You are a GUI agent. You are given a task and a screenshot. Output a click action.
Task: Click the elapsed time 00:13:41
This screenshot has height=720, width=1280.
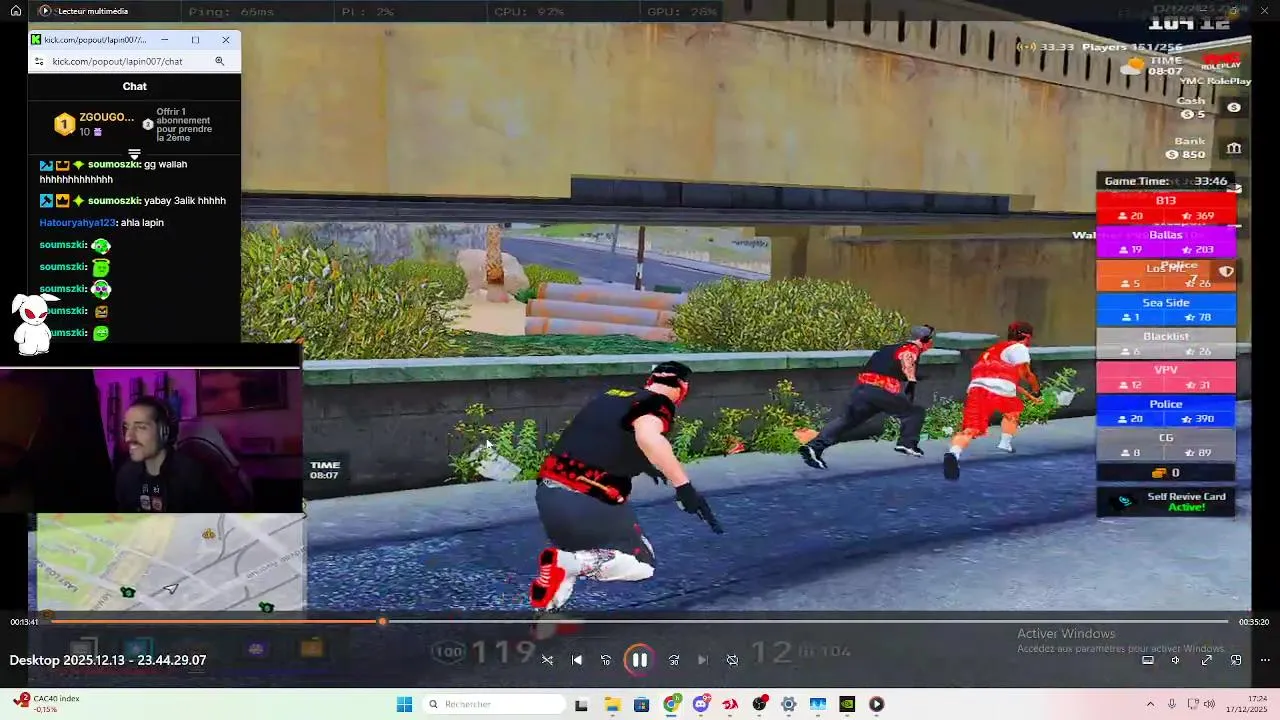pyautogui.click(x=24, y=622)
